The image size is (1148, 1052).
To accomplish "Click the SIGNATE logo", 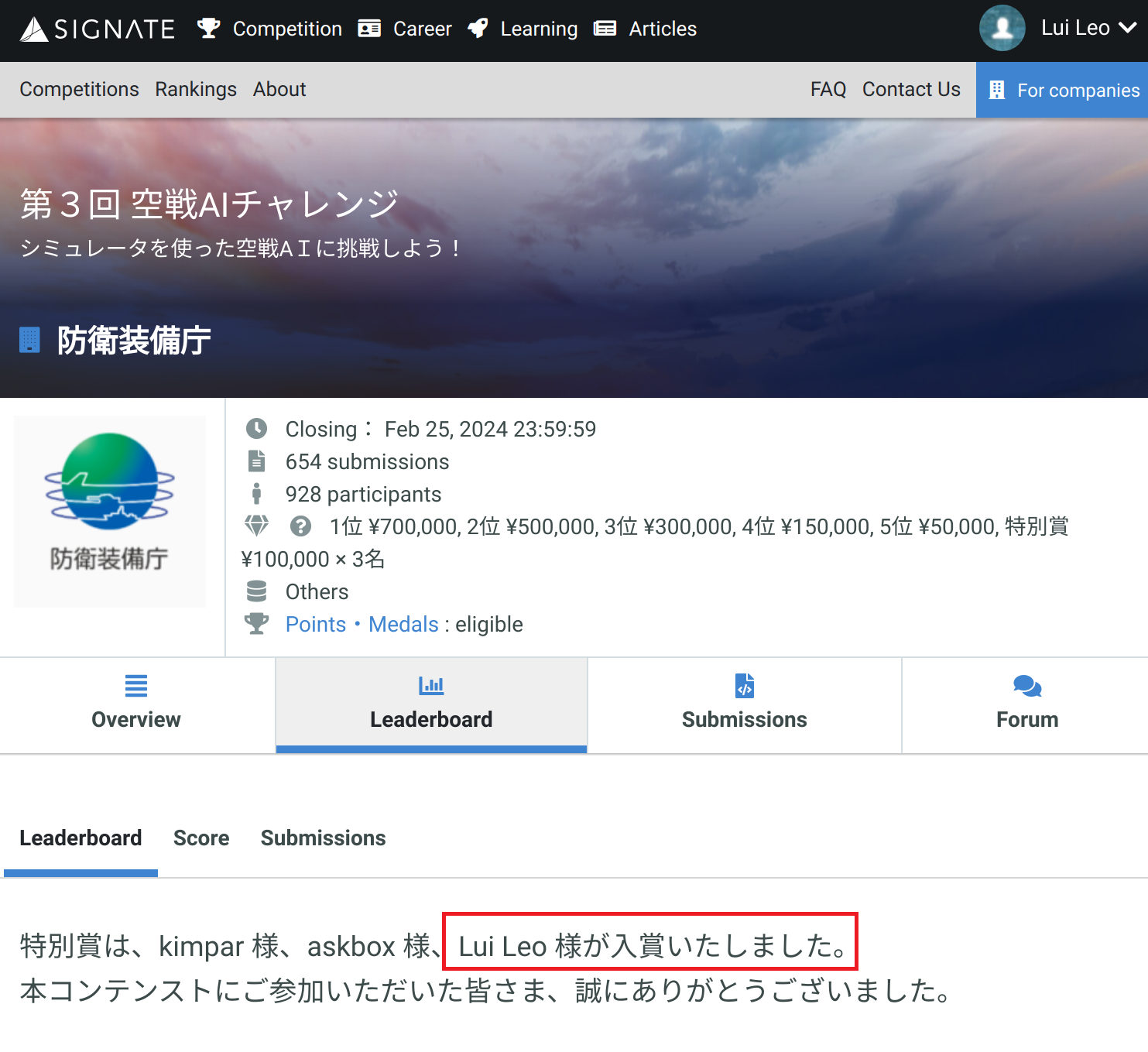I will click(98, 29).
